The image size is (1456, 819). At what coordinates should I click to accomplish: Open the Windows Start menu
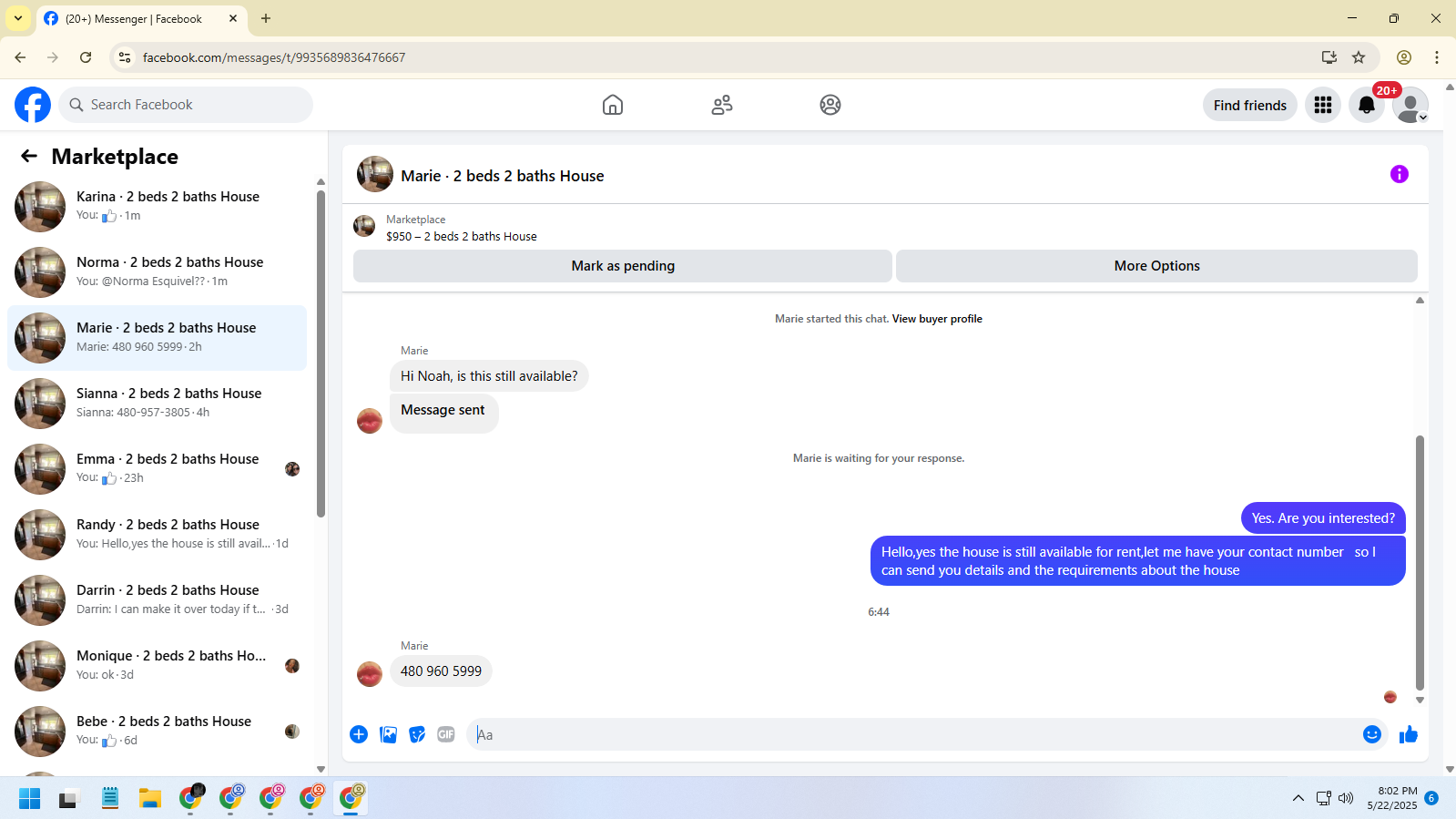click(x=29, y=799)
